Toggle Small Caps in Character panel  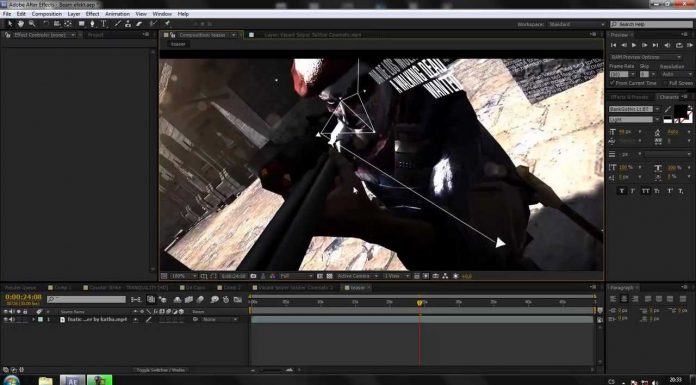[x=657, y=191]
